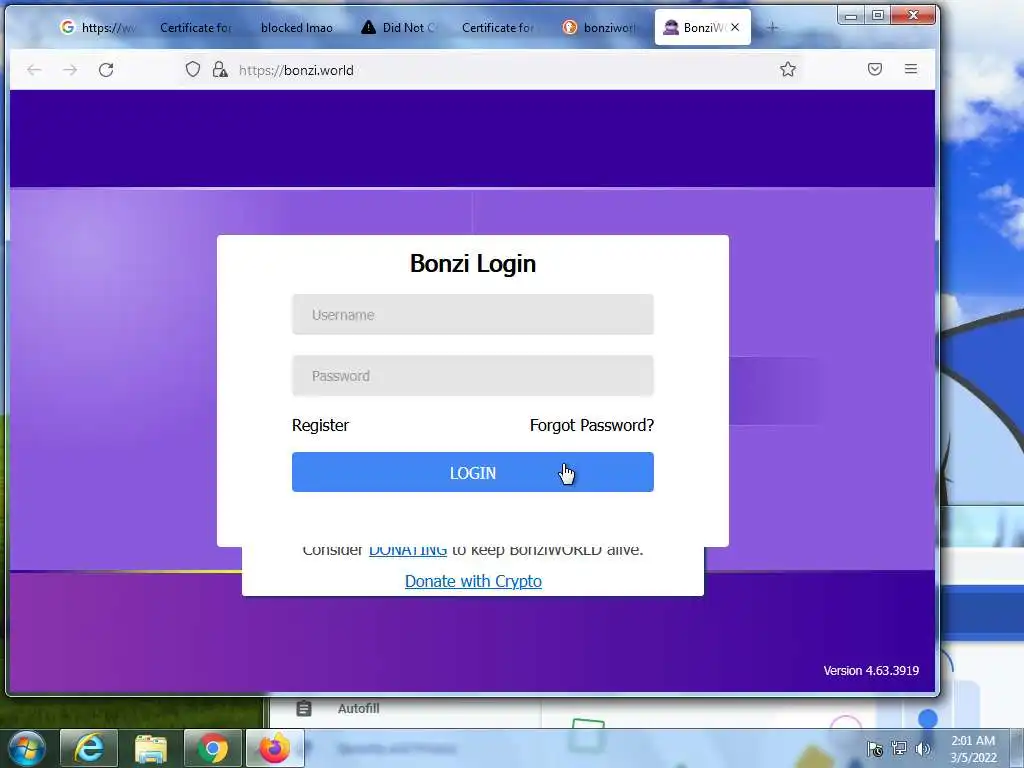This screenshot has height=768, width=1024.
Task: Click the Autofill clipboard icon in background window
Action: point(304,708)
